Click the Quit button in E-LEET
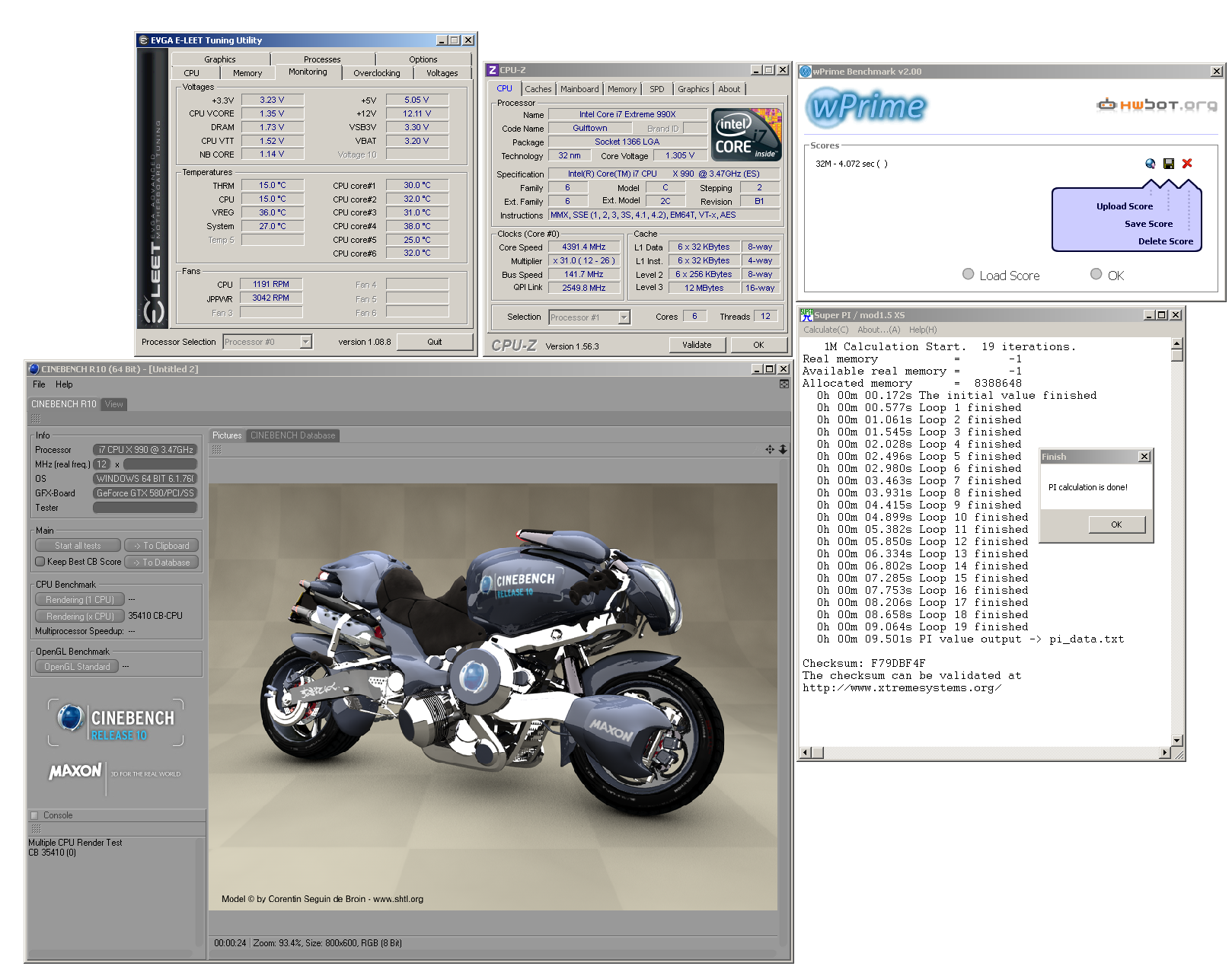1232x966 pixels. click(x=435, y=342)
